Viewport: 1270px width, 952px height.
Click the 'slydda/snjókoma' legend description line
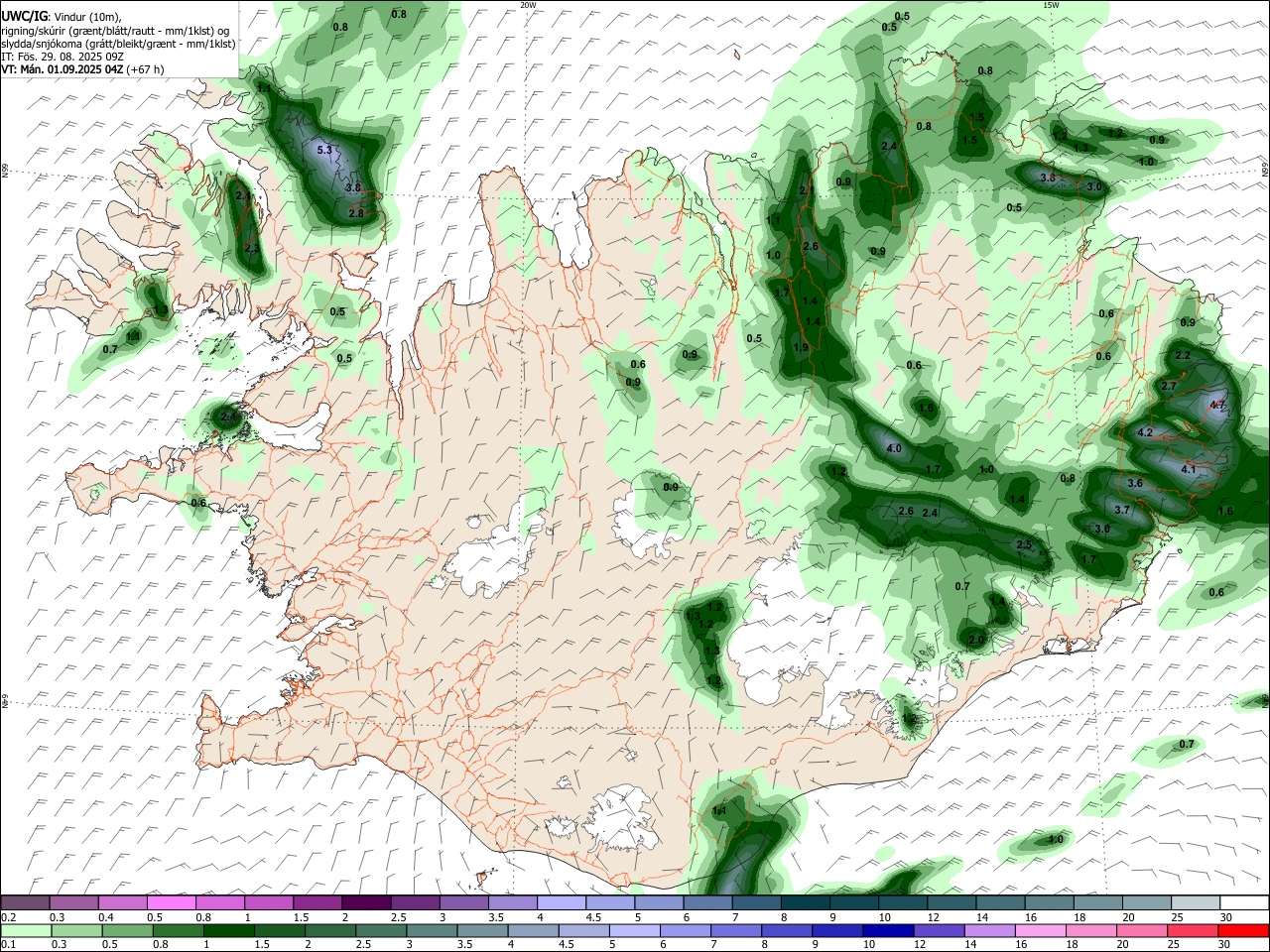[x=118, y=43]
